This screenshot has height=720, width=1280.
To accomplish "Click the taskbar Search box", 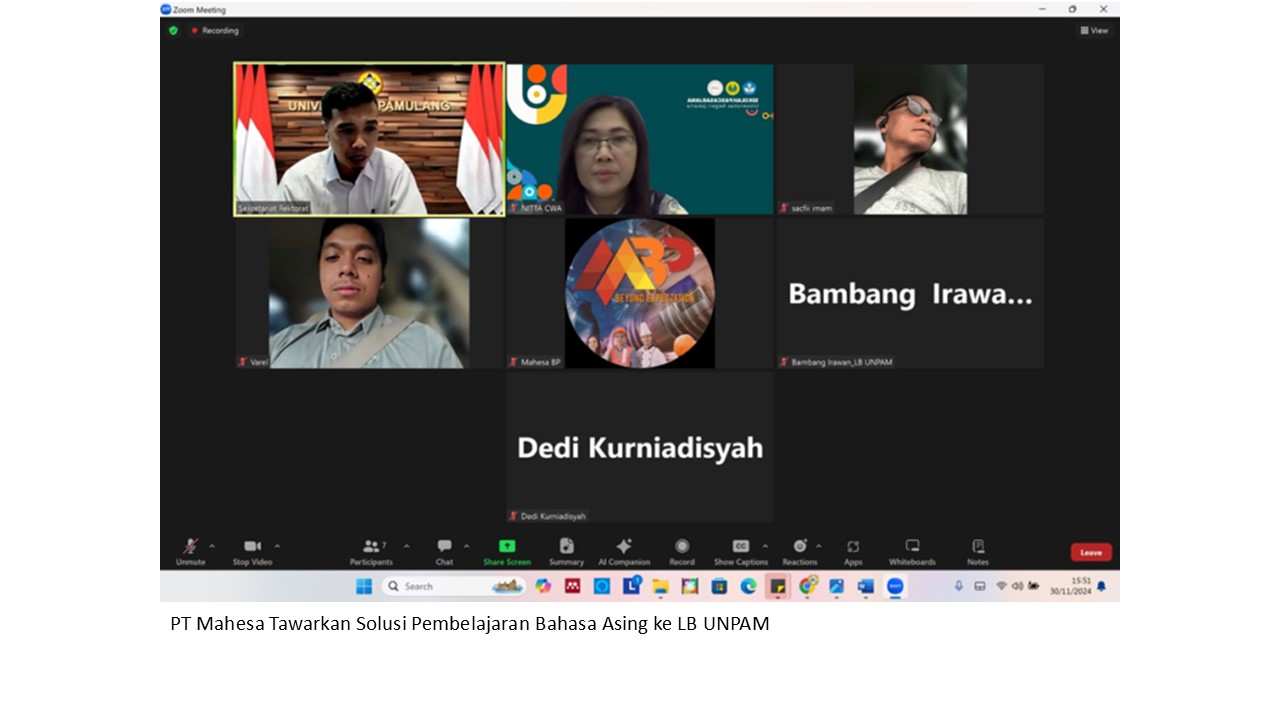I will [x=454, y=586].
